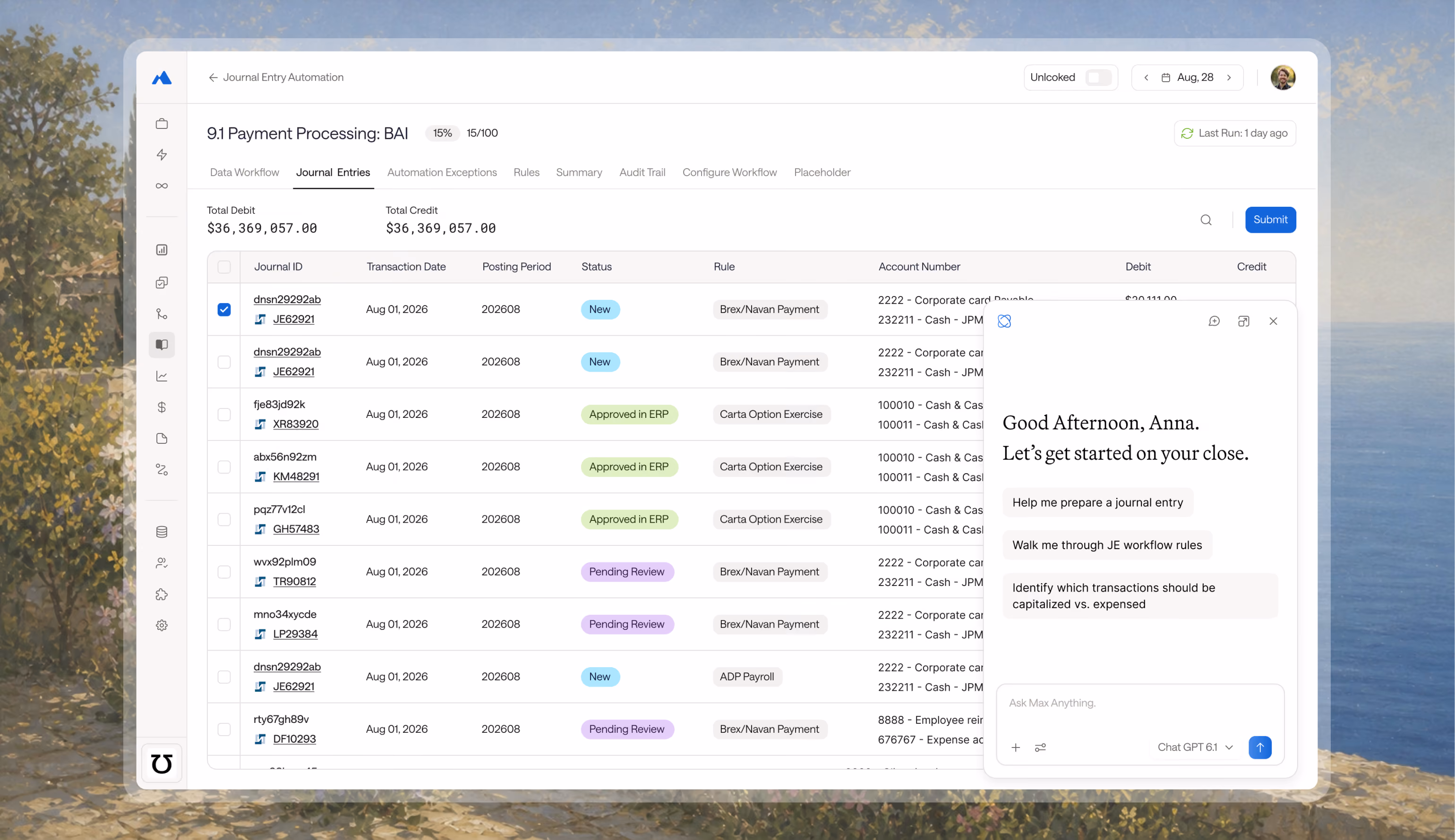Start a new chat in assistant panel
This screenshot has width=1455, height=840.
coord(1214,322)
